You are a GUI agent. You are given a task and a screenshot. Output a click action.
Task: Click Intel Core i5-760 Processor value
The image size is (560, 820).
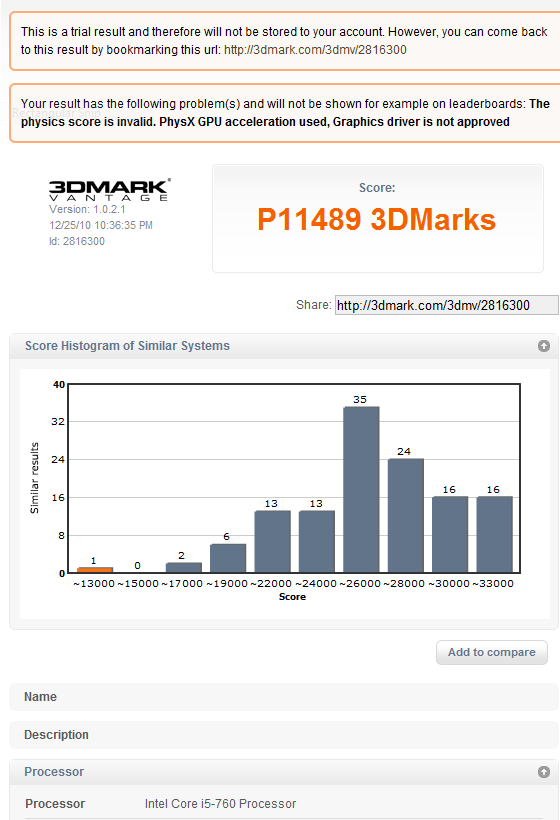coord(220,804)
